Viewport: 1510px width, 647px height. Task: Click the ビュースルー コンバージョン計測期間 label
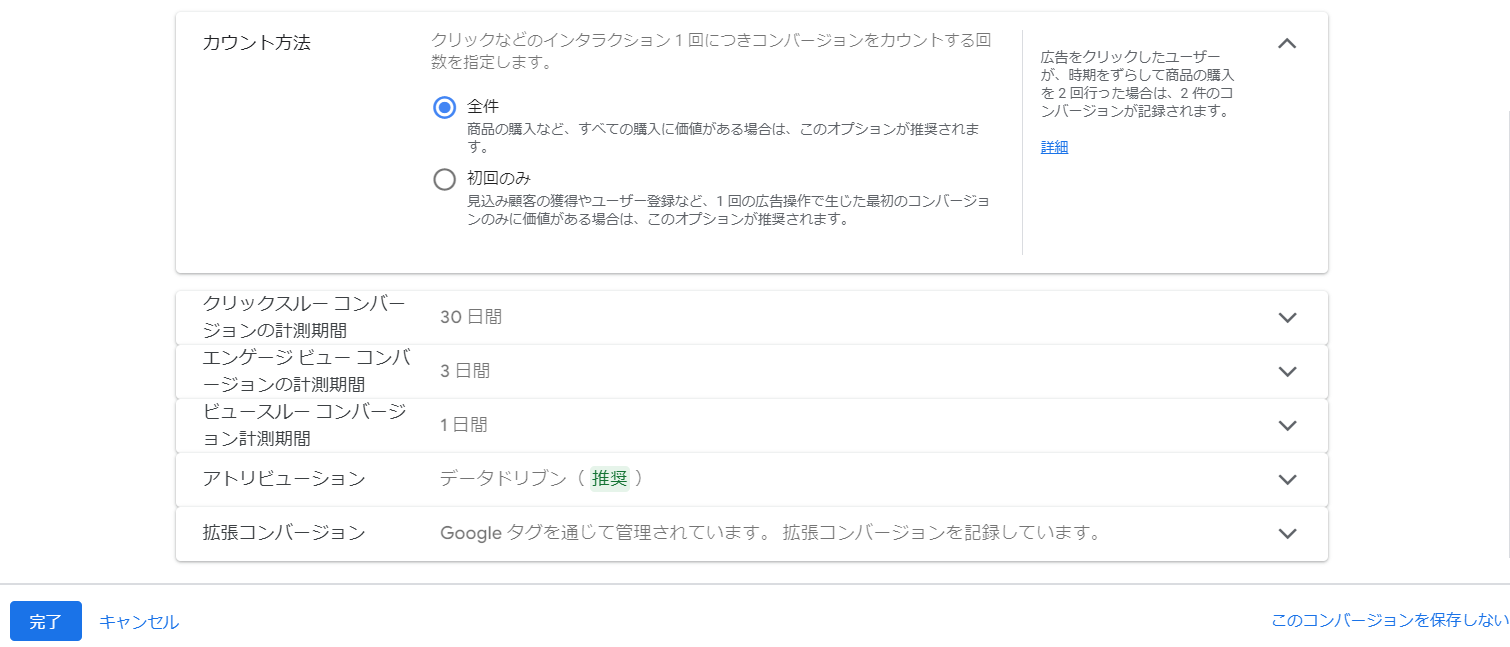pyautogui.click(x=304, y=425)
